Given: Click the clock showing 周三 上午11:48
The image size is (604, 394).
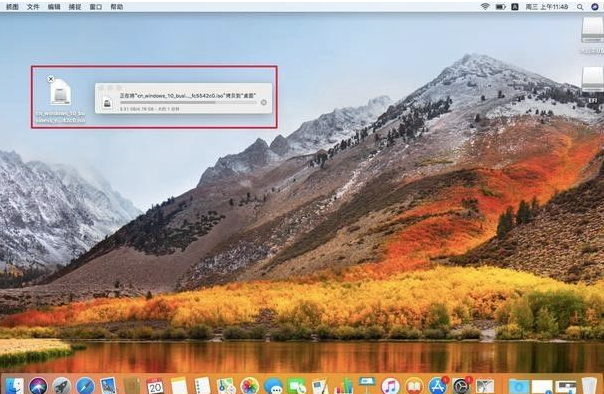Looking at the screenshot, I should pyautogui.click(x=547, y=7).
